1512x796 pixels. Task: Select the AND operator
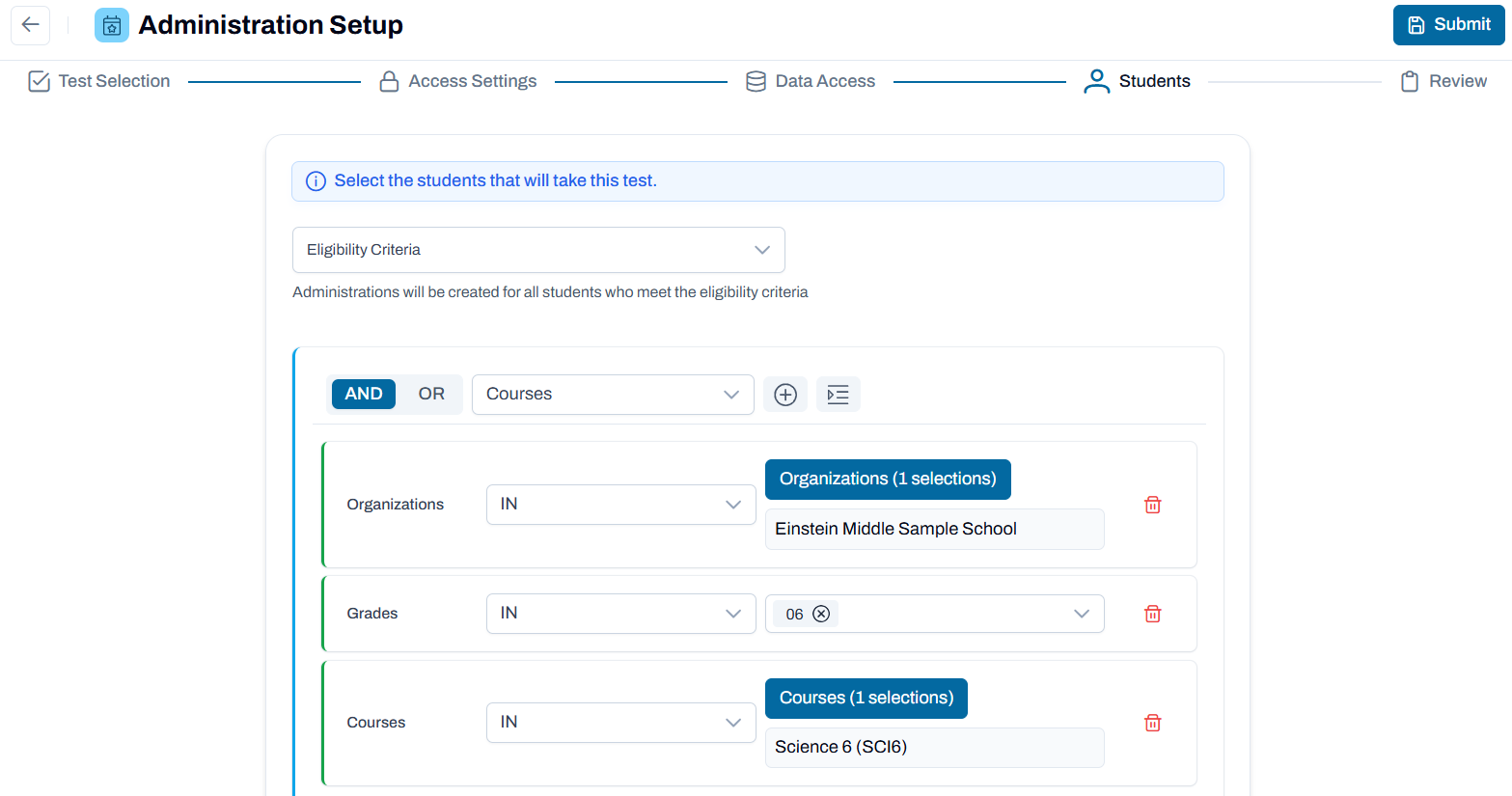coord(364,394)
